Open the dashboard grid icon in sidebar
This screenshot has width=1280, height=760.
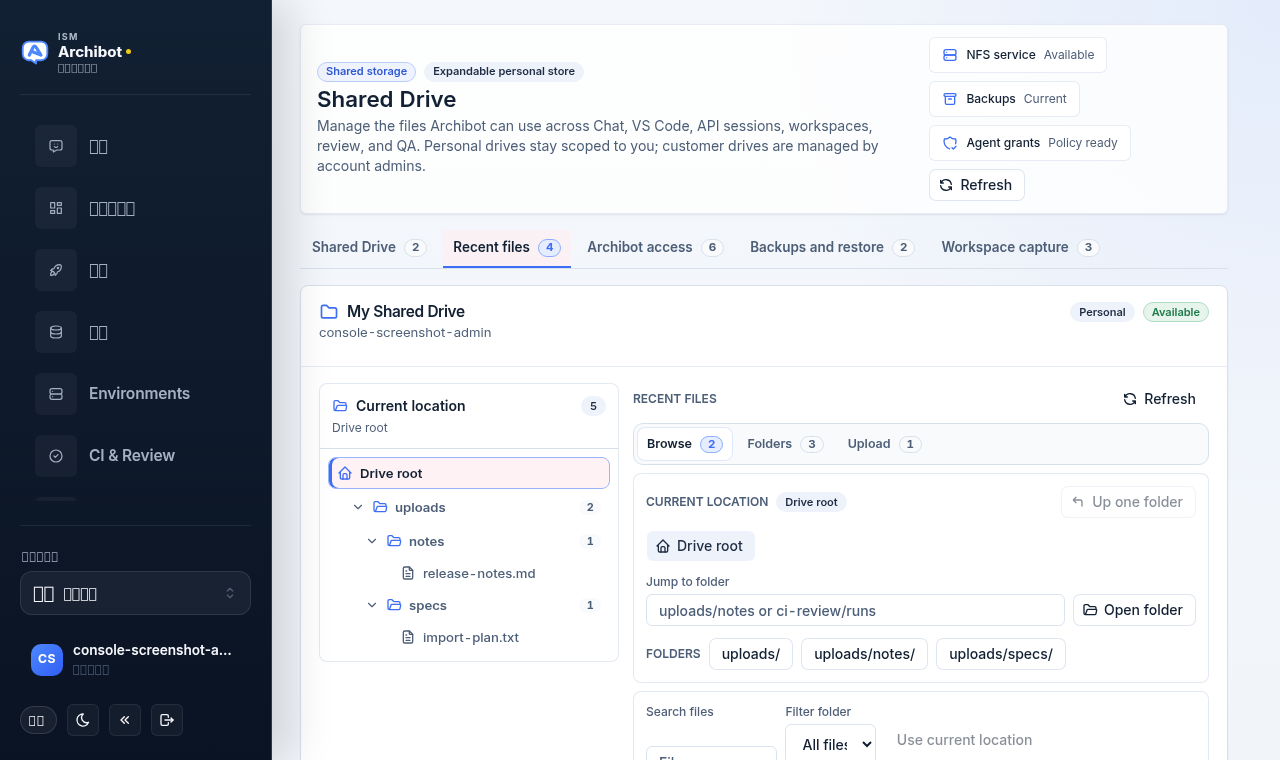pyautogui.click(x=56, y=208)
